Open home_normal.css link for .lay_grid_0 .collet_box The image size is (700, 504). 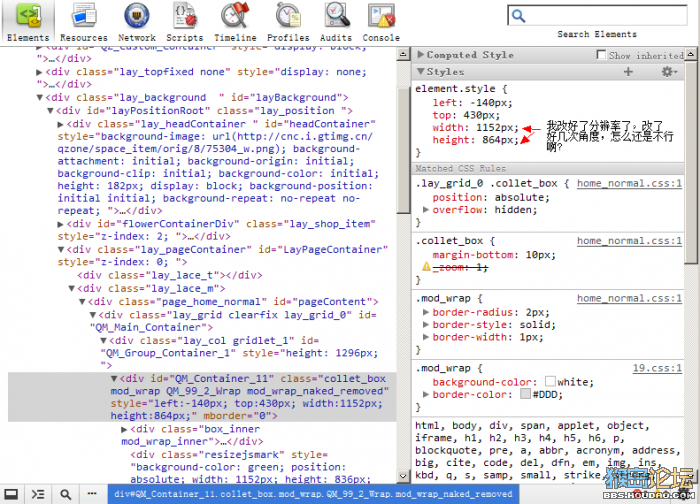tap(629, 183)
